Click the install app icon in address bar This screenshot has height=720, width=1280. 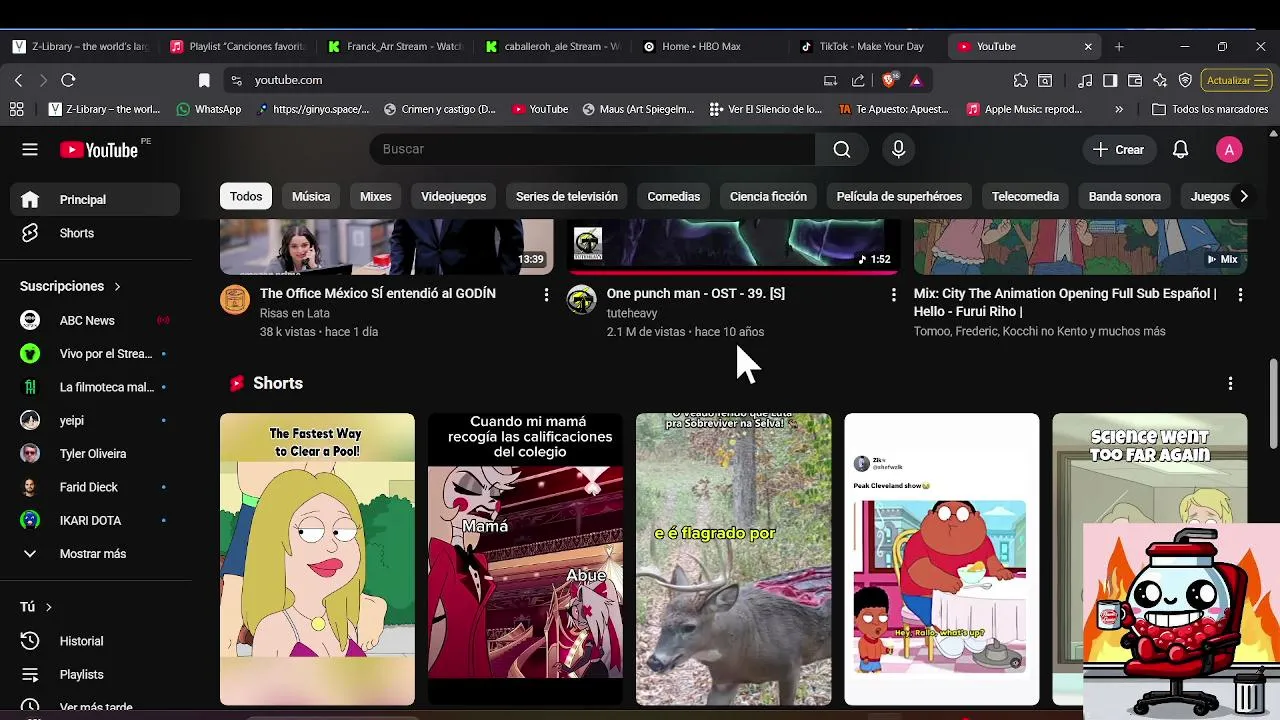[830, 80]
